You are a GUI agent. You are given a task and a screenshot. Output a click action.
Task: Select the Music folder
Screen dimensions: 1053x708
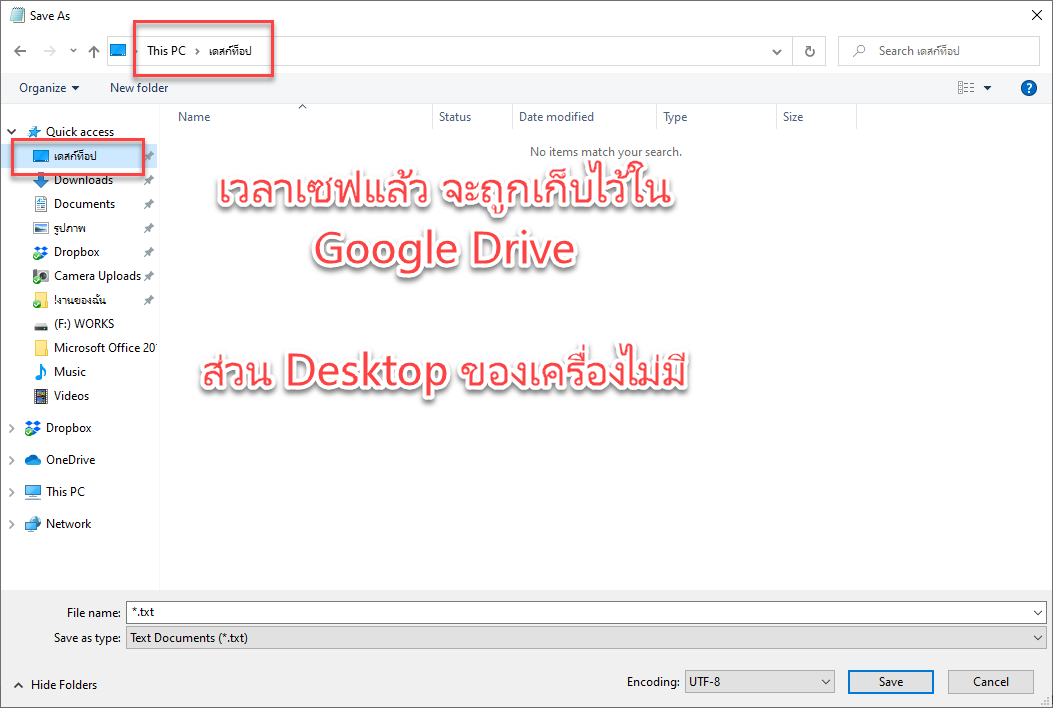tap(70, 372)
